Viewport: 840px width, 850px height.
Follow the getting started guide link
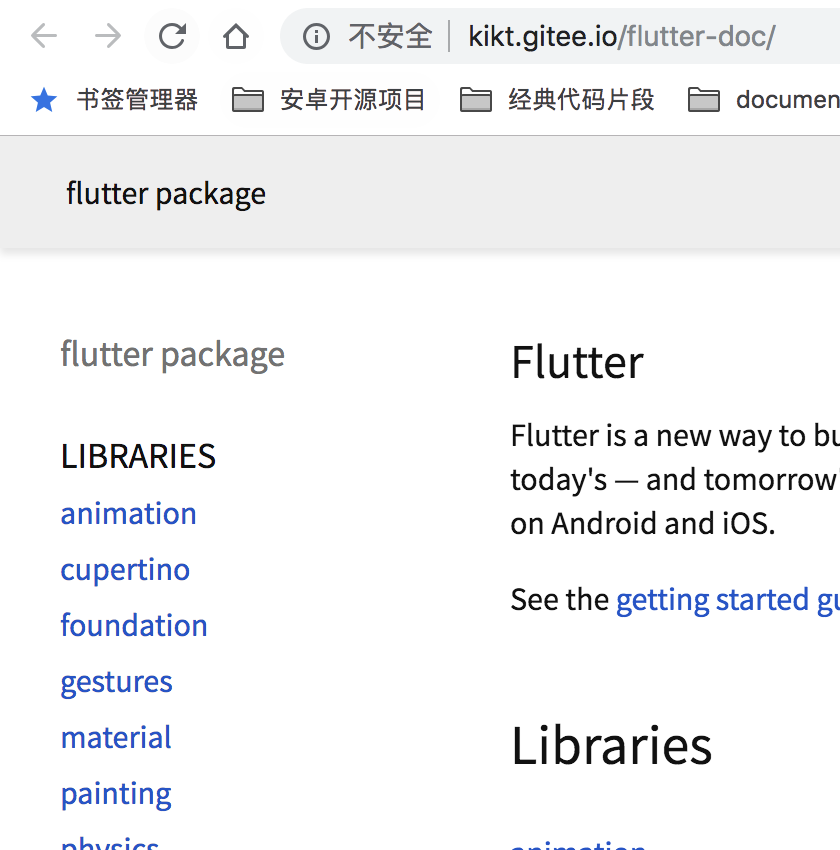click(x=728, y=601)
